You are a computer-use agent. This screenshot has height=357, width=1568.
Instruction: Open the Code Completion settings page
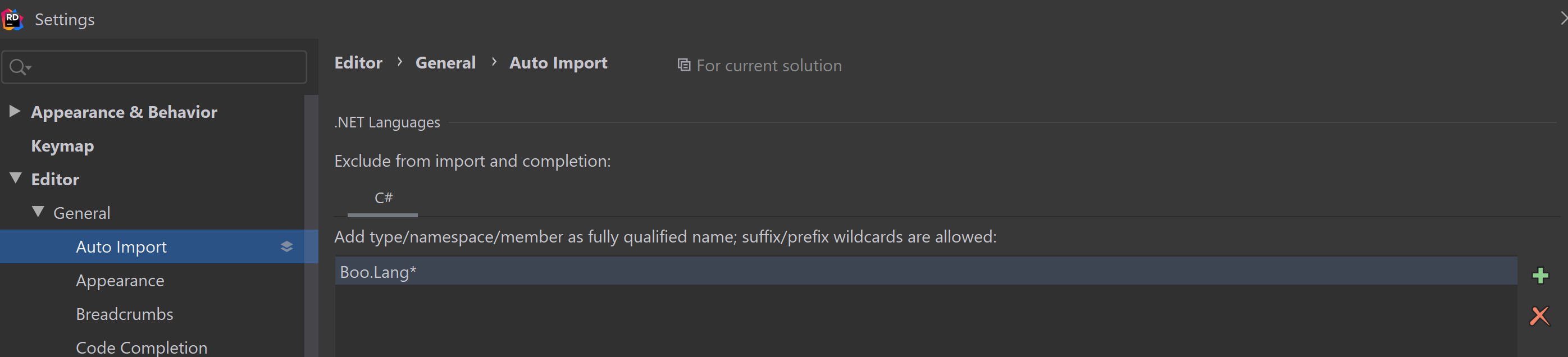point(140,347)
